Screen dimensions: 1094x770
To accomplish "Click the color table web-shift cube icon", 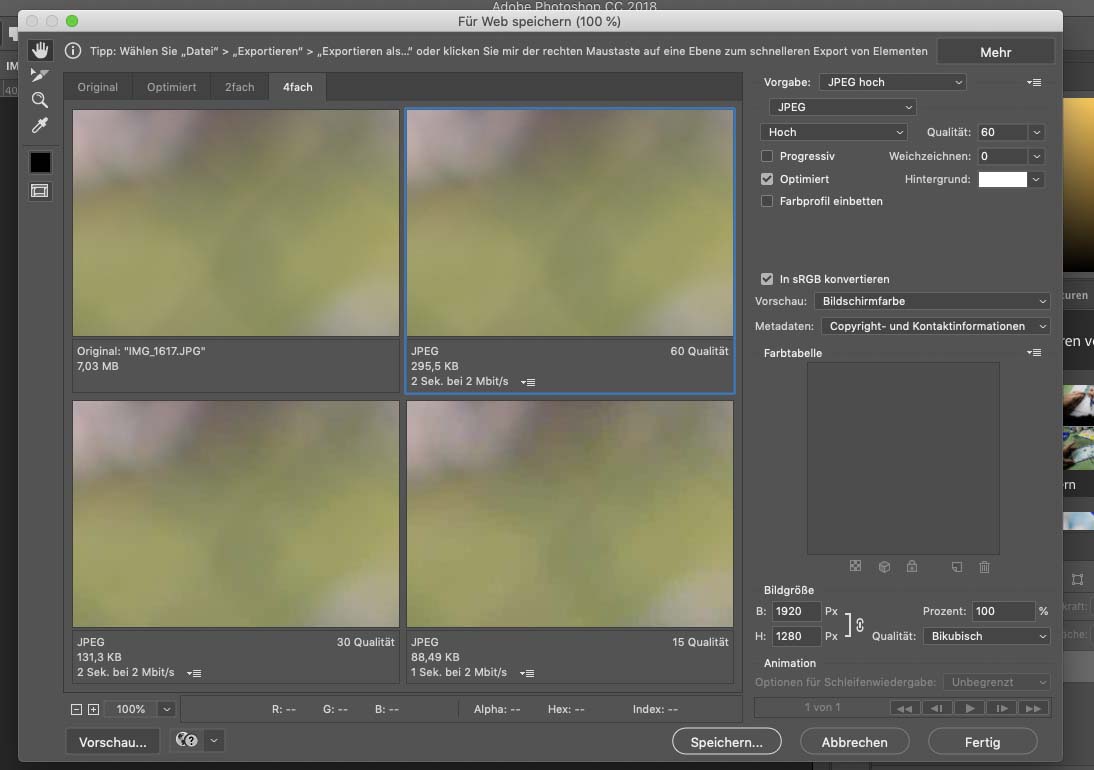I will tap(884, 566).
